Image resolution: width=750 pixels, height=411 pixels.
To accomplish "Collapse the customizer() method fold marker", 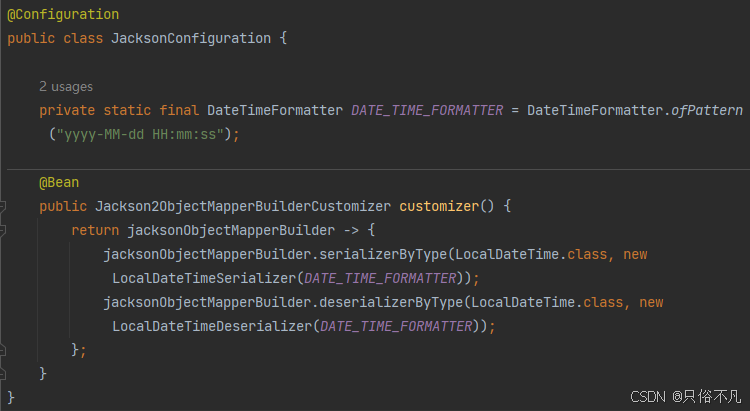I will pyautogui.click(x=3, y=207).
